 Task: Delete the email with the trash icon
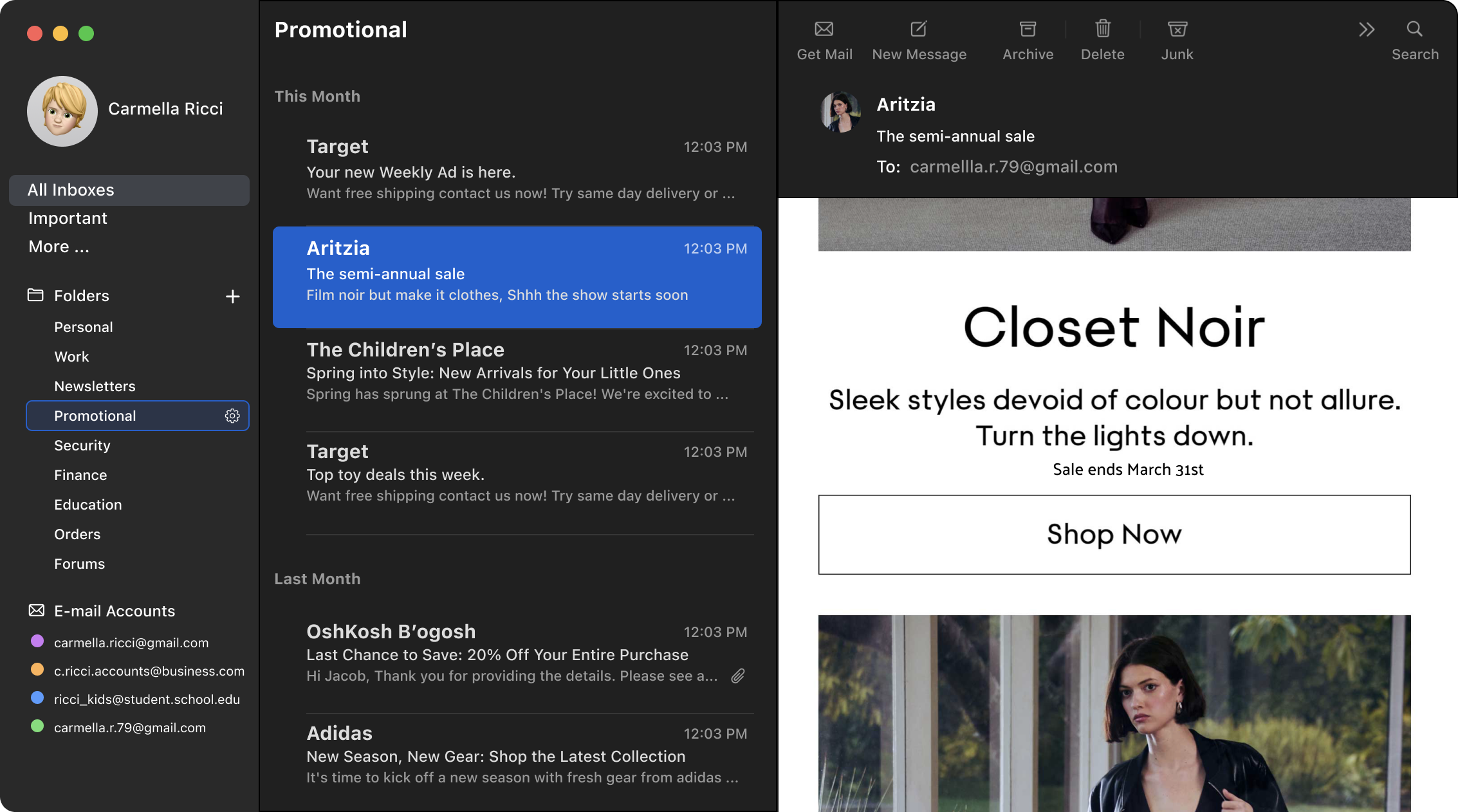(1102, 29)
